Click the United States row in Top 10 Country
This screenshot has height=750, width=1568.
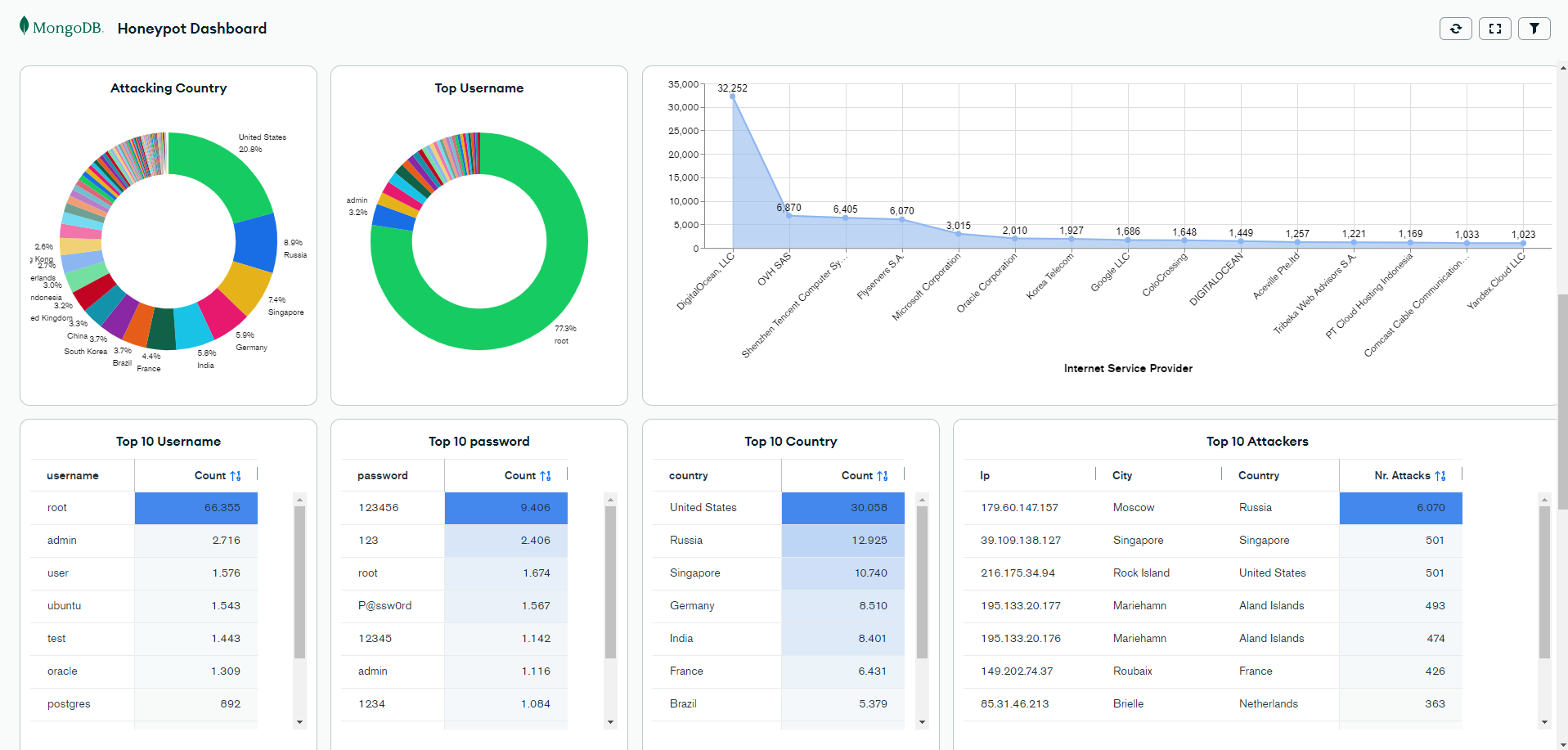(703, 508)
